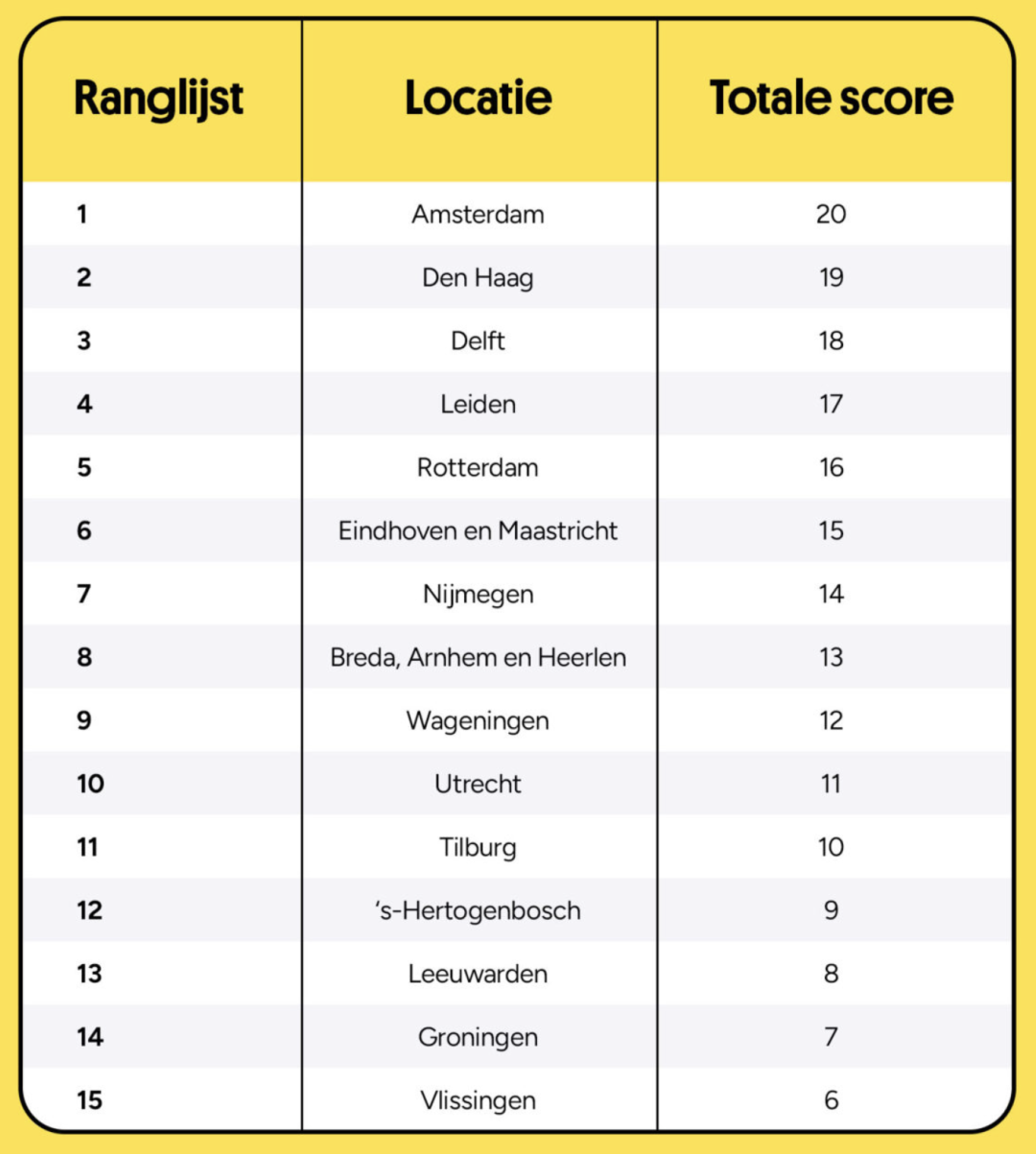
Task: Select the 's-Hertogenbosch cell
Action: [x=478, y=910]
